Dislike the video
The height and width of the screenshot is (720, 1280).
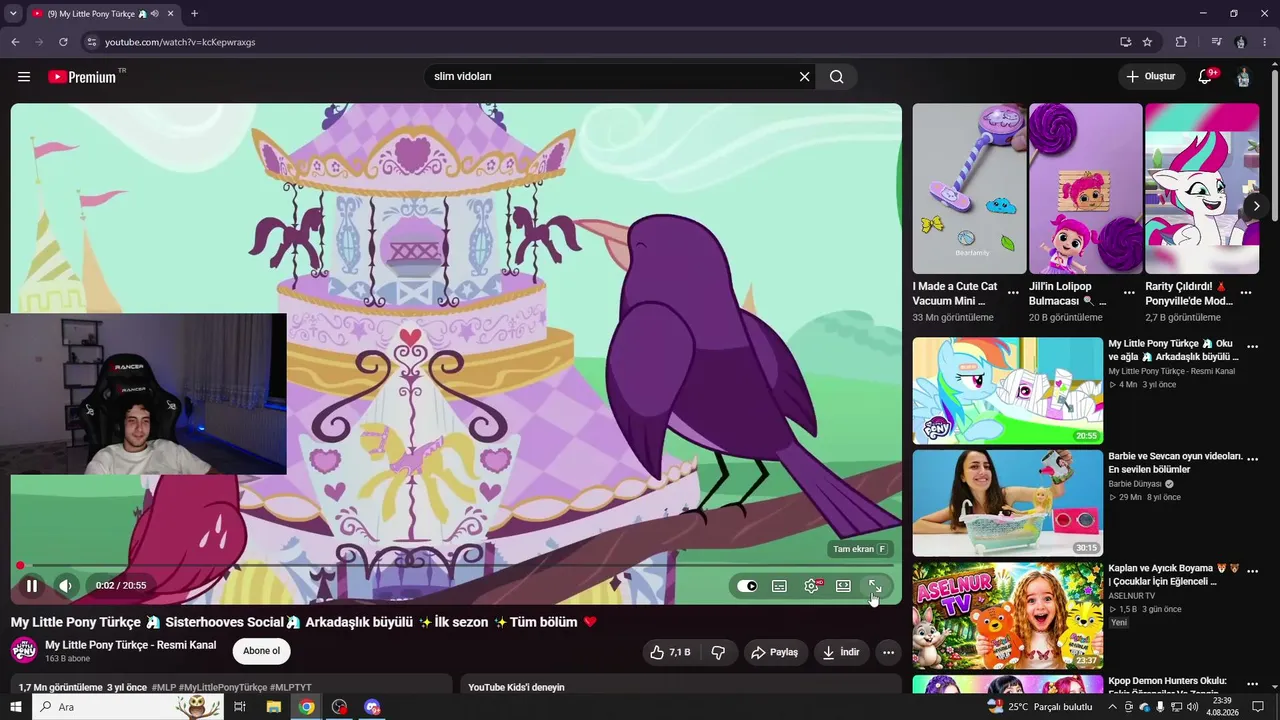tap(718, 652)
